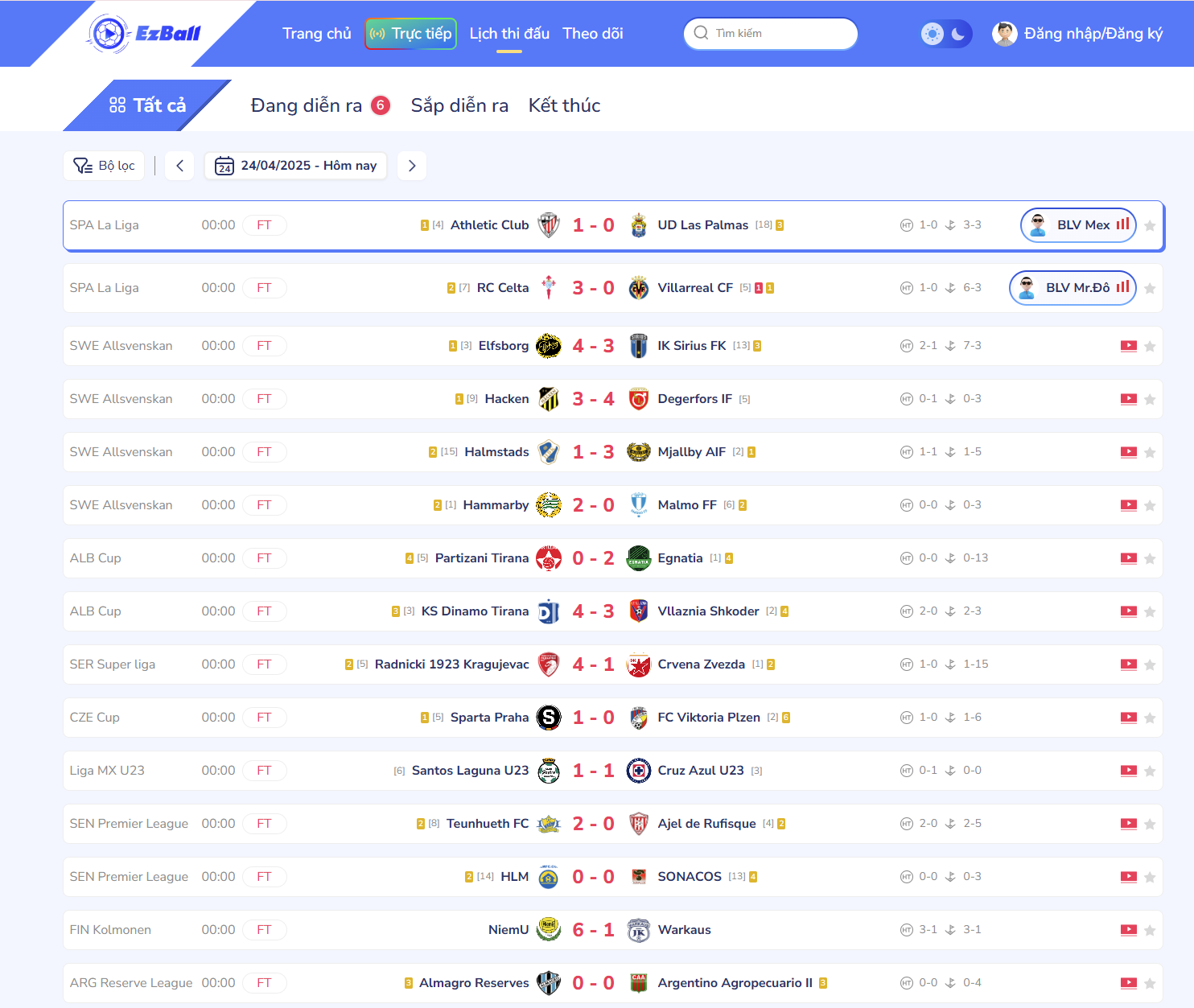Play video for KS Dinamo Tirana match
The image size is (1194, 1008).
[1129, 611]
